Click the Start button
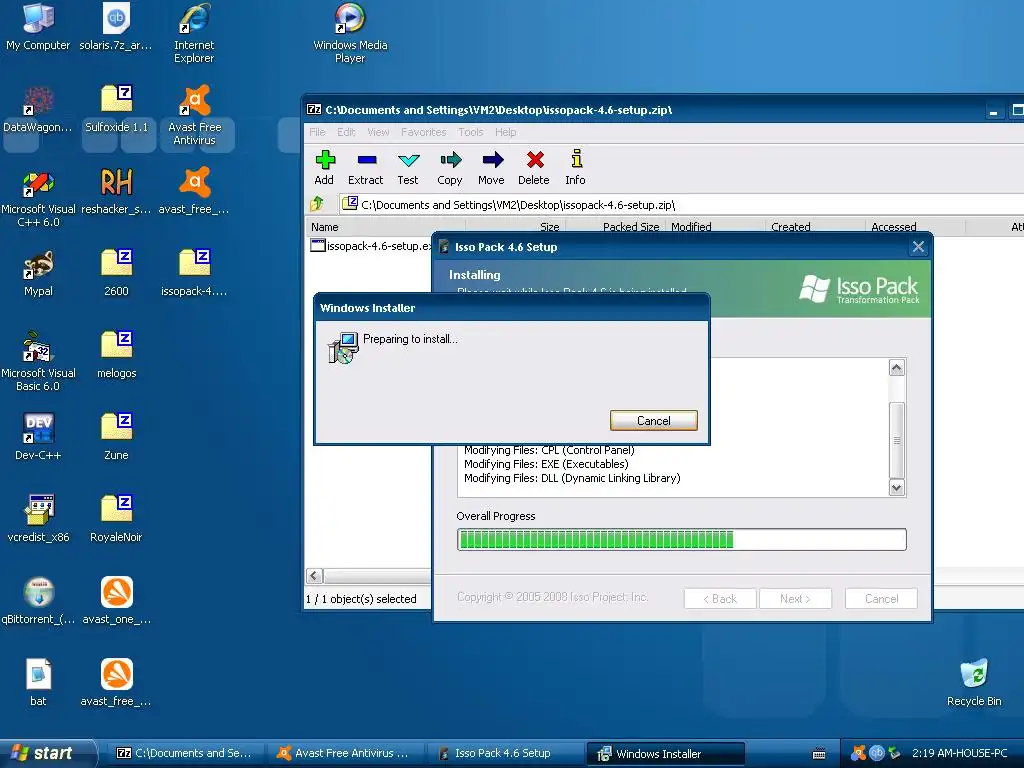The height and width of the screenshot is (768, 1024). pyautogui.click(x=47, y=753)
